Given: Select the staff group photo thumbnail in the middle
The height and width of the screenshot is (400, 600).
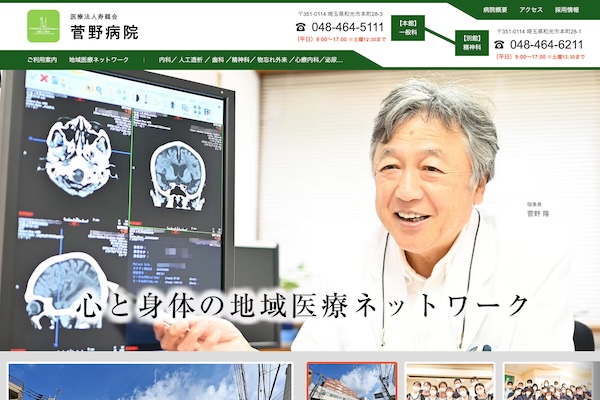Looking at the screenshot, I should (x=450, y=381).
